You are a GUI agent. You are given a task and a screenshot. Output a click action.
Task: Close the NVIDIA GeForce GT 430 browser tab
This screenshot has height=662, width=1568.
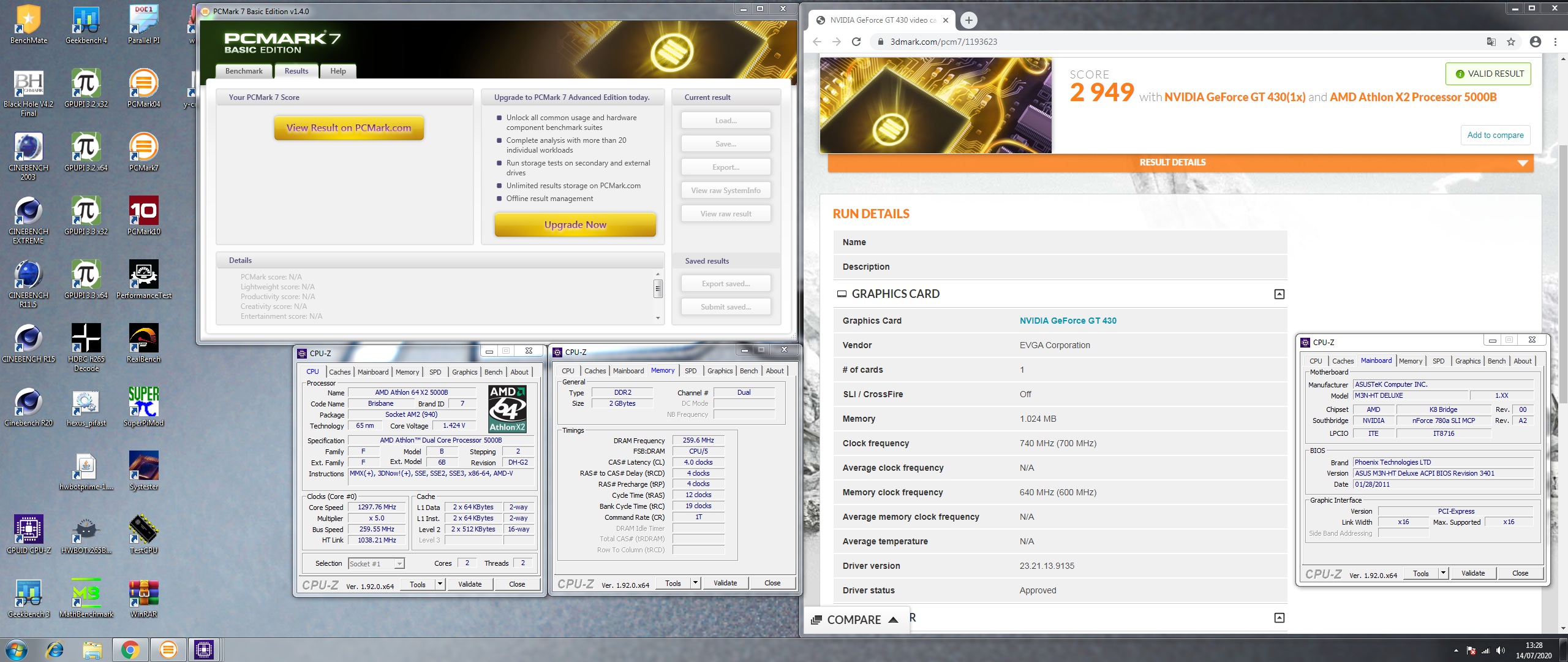[945, 20]
